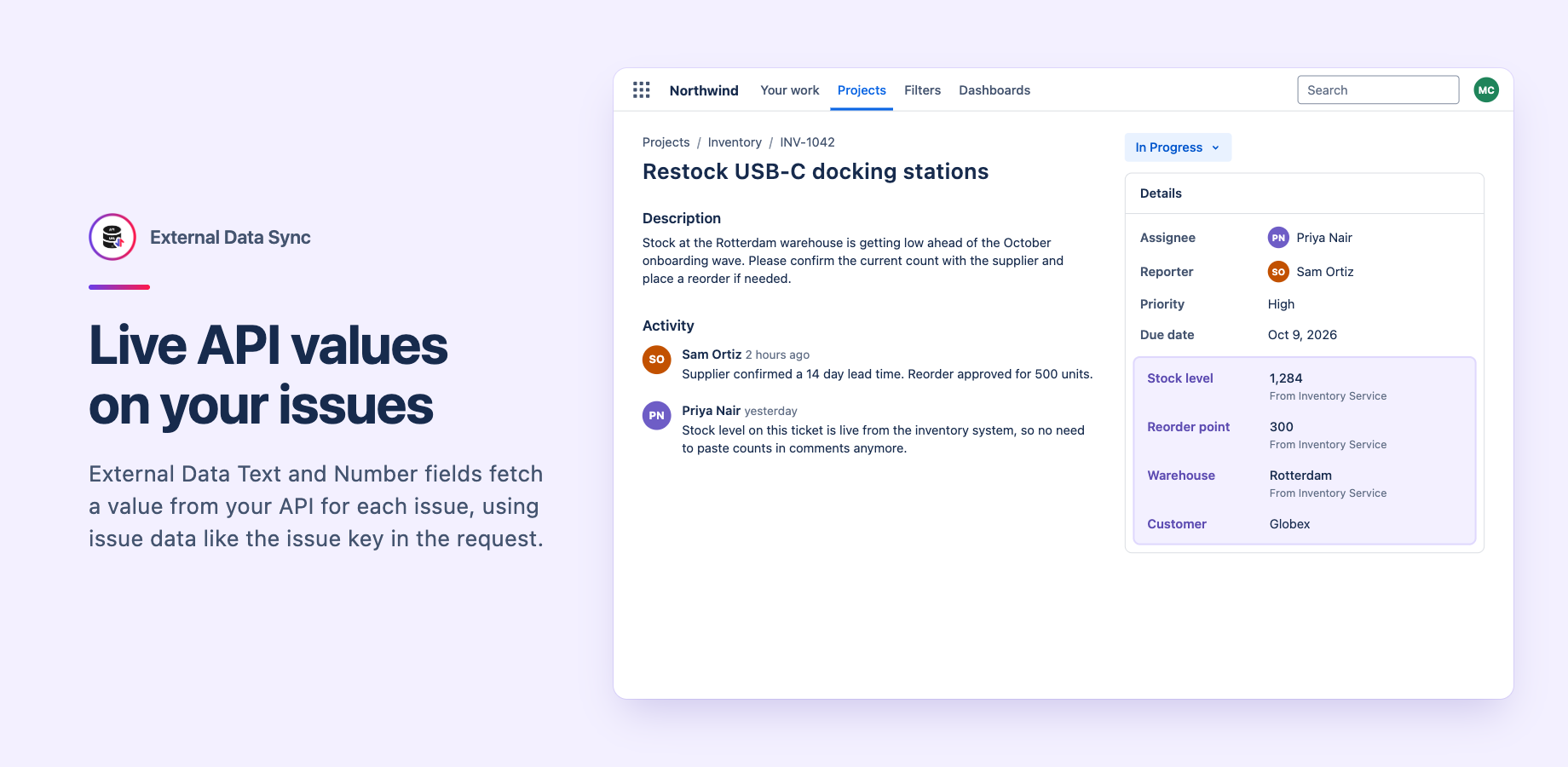Click Priya Nair's avatar in Activity
Screen dimensions: 1568x767
click(656, 416)
